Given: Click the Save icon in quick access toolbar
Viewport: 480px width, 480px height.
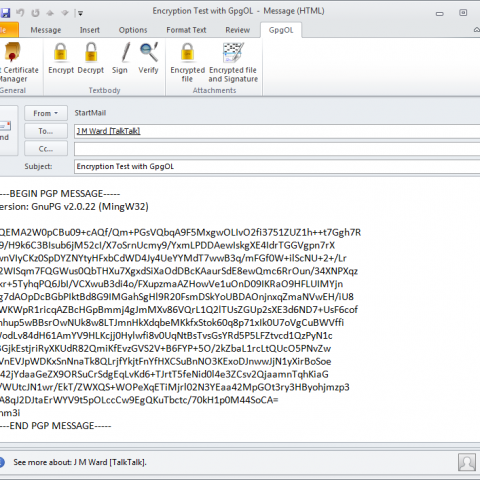Looking at the screenshot, I should 5,13.
